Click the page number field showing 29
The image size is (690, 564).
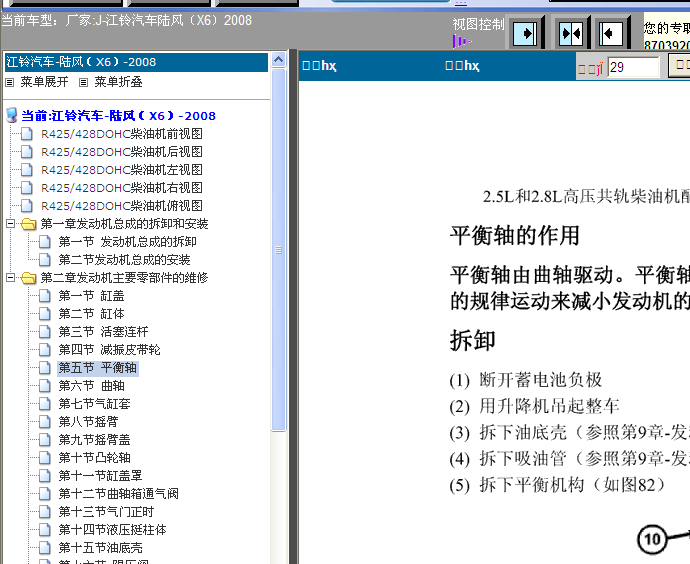click(633, 67)
